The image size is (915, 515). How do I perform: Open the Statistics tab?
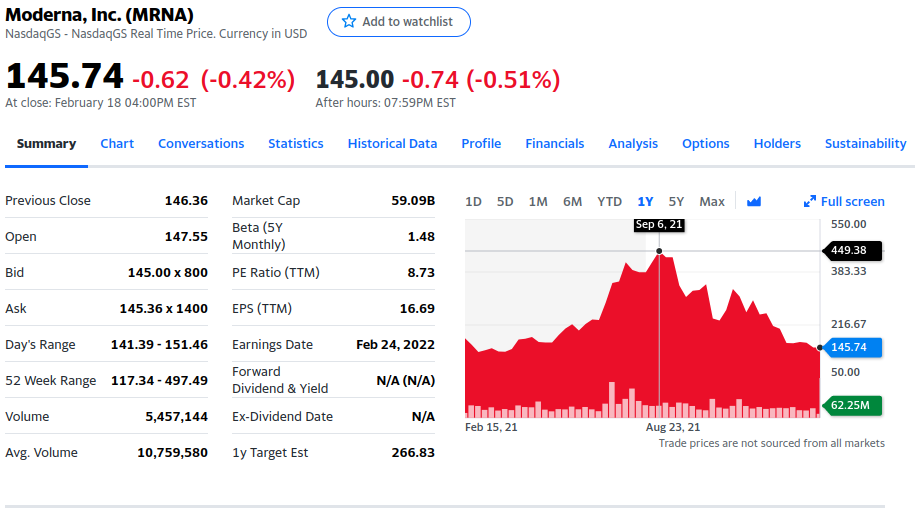(x=296, y=143)
